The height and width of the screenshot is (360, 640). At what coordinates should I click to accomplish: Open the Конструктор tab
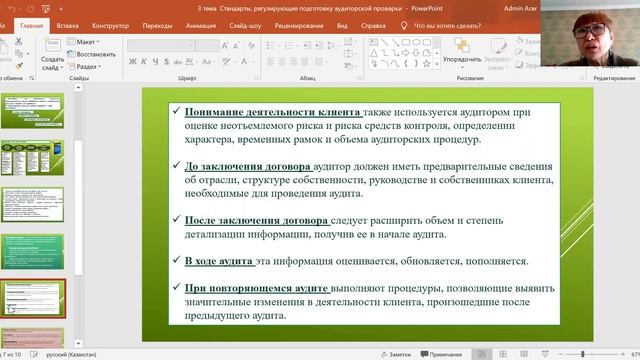pos(111,26)
